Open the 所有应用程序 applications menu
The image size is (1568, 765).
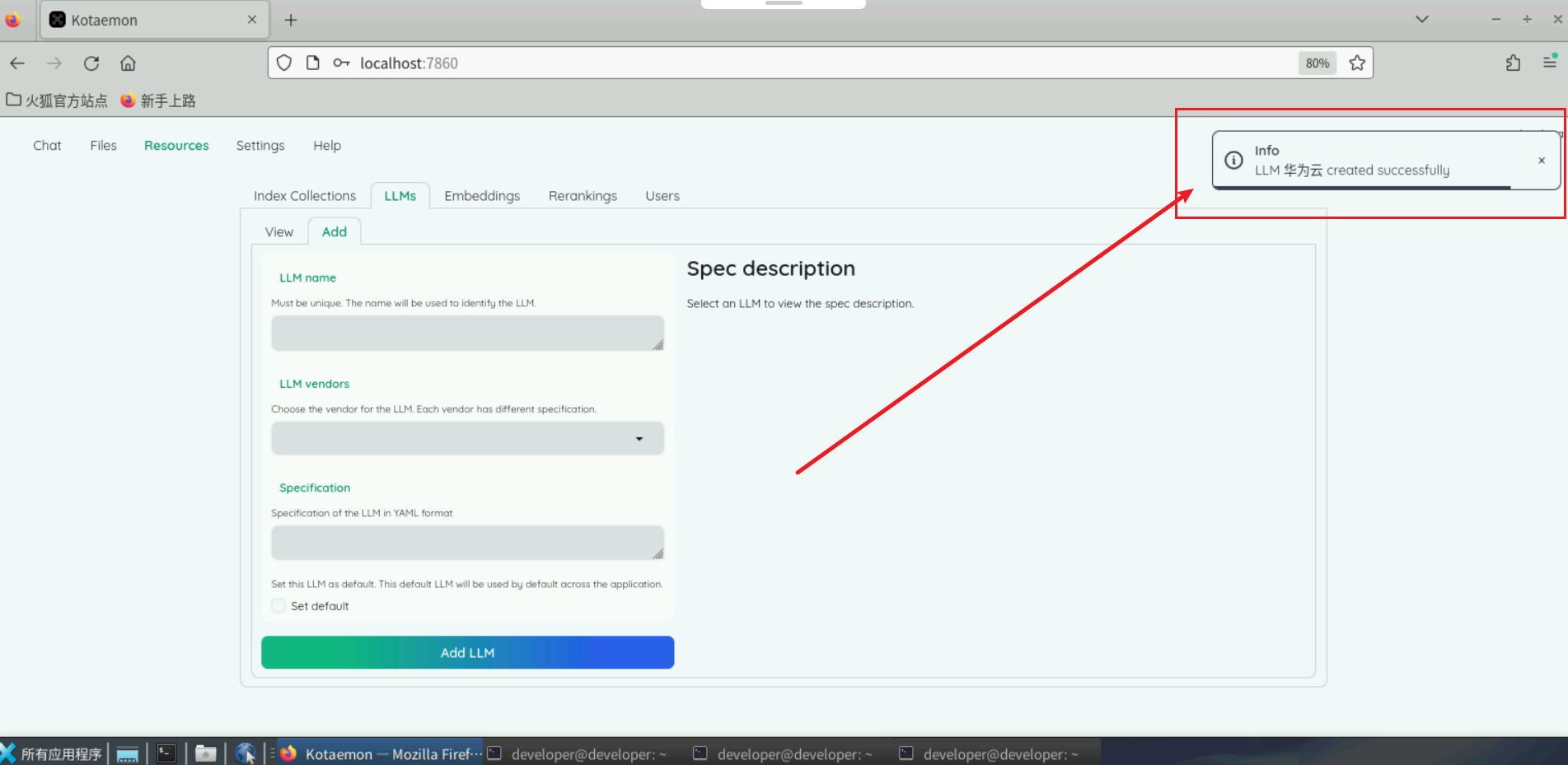click(x=52, y=753)
